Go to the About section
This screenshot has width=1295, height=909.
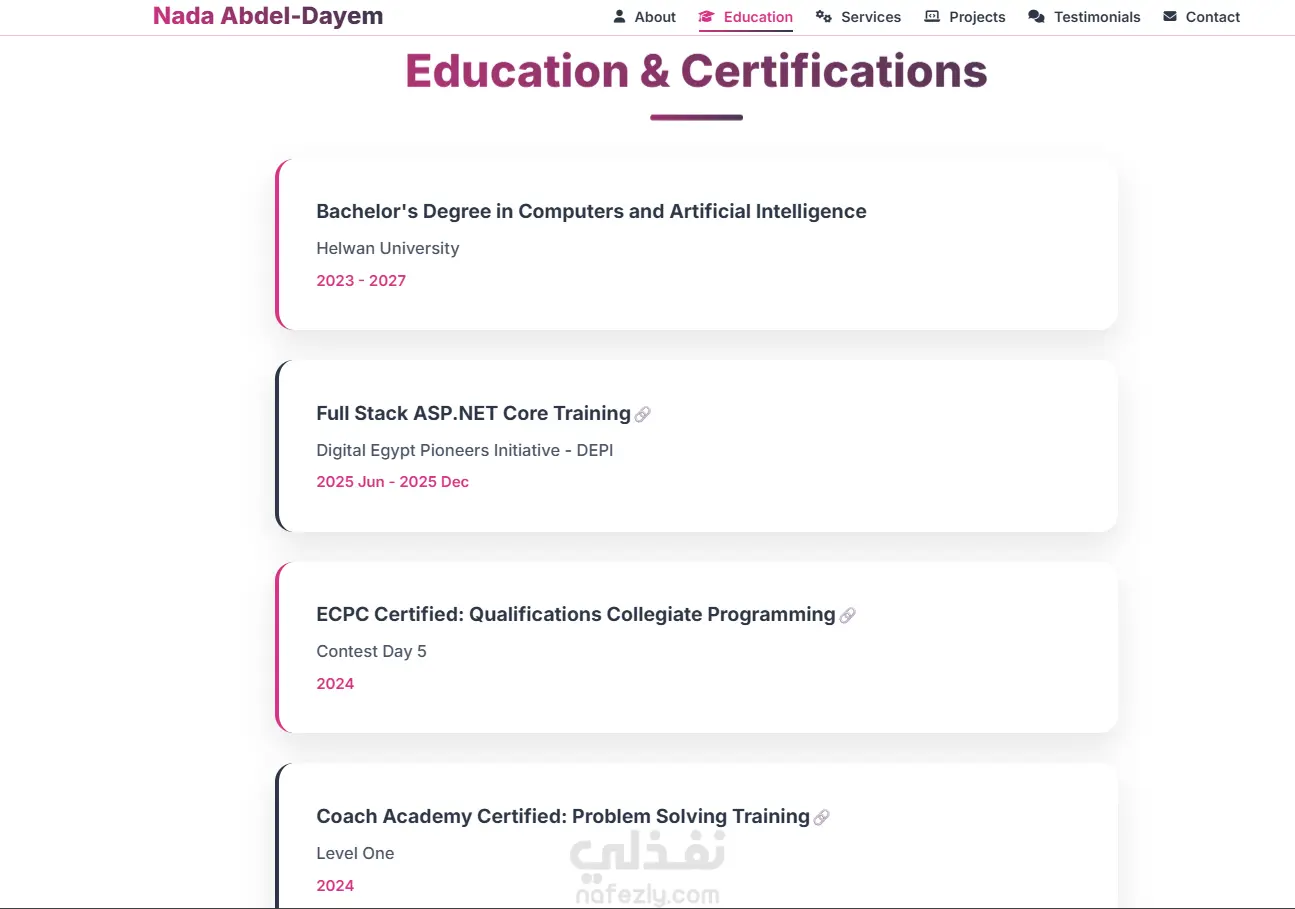pyautogui.click(x=655, y=17)
